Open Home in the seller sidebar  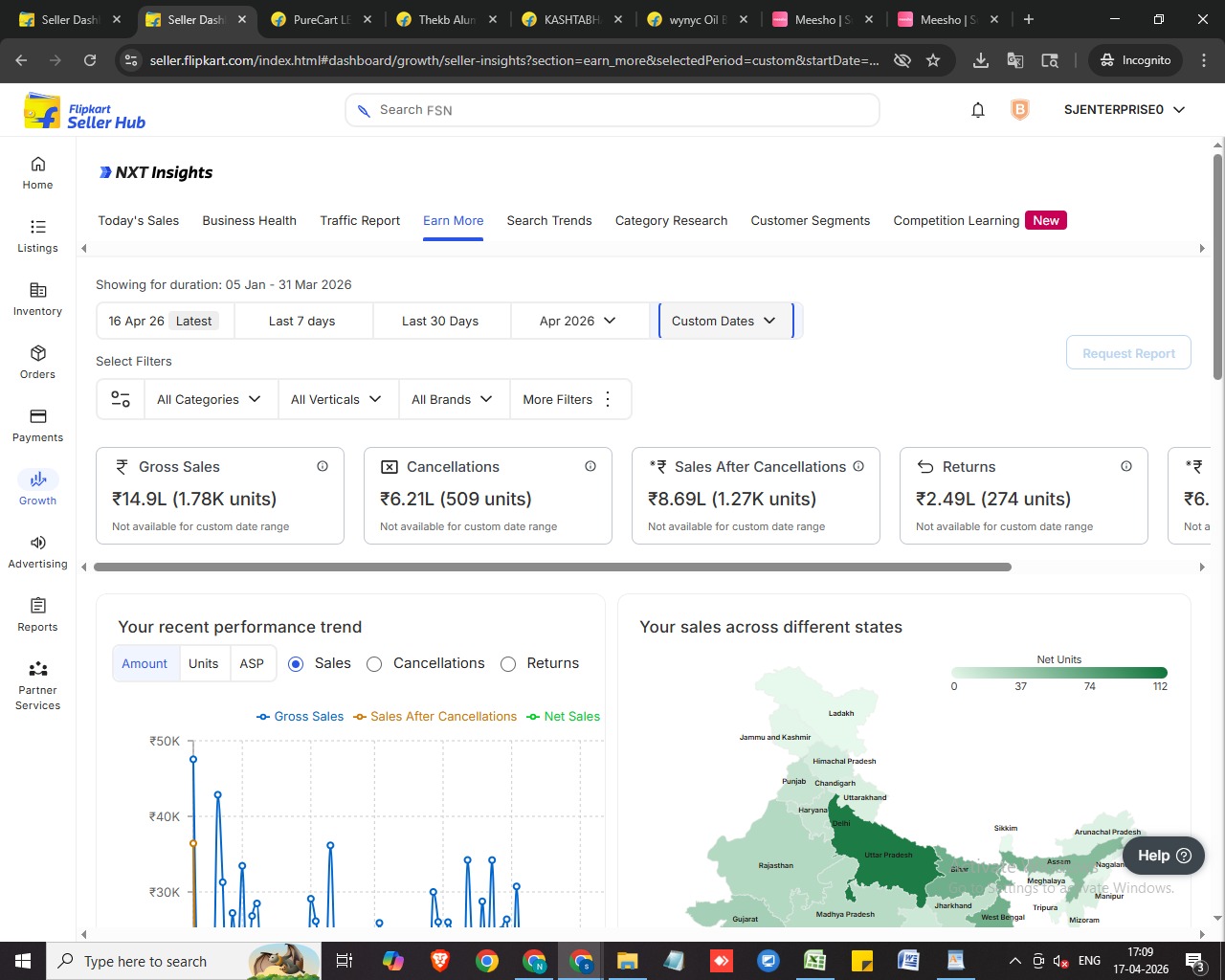tap(37, 173)
